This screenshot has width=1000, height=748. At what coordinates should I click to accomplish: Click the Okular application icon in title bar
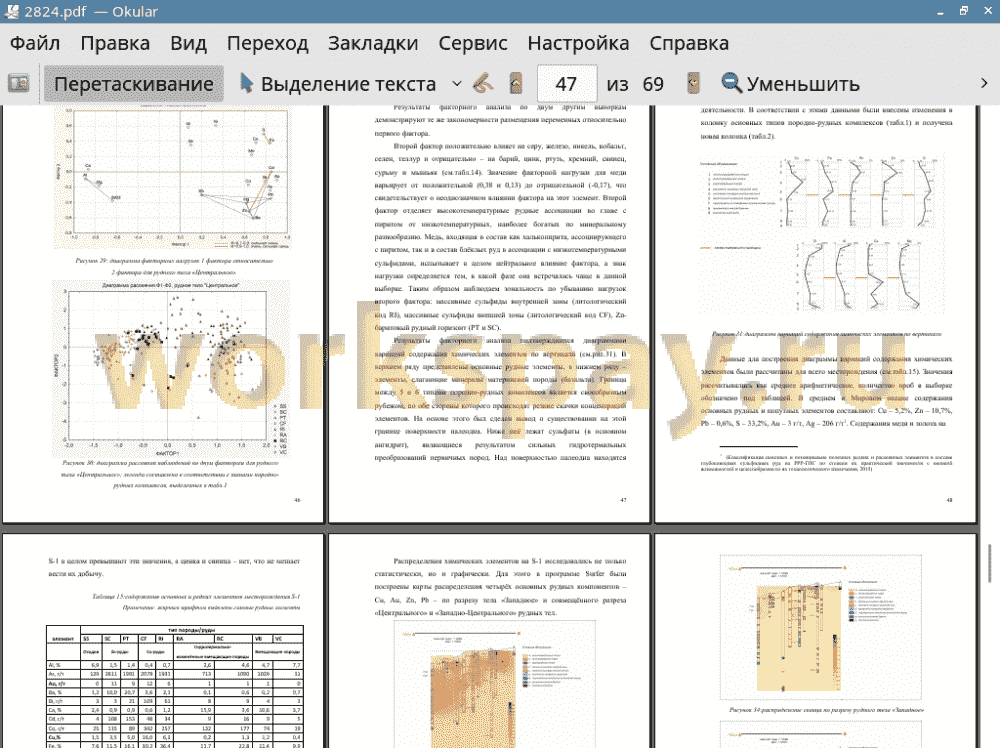point(11,11)
